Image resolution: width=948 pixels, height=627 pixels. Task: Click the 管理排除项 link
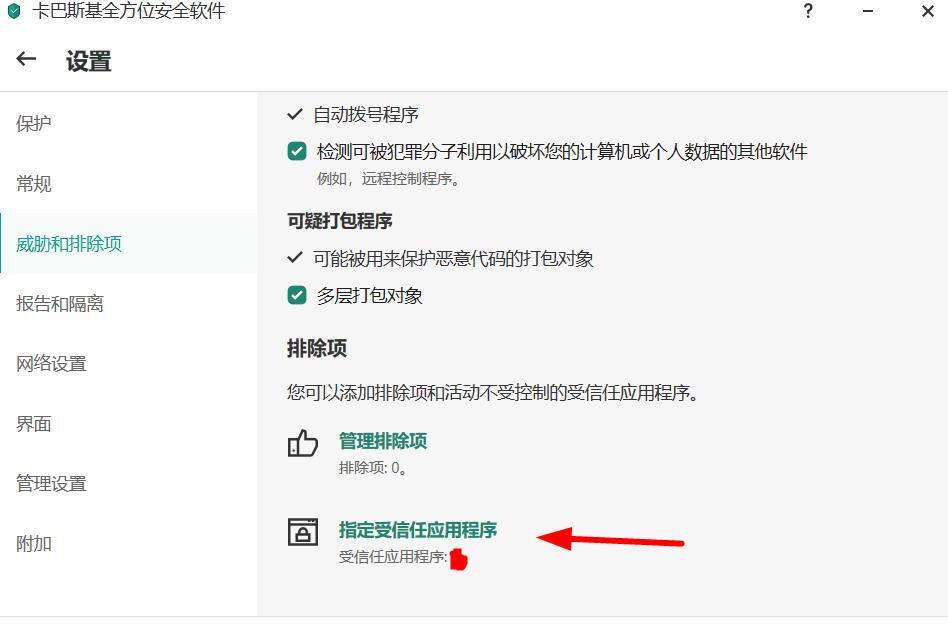(x=383, y=441)
